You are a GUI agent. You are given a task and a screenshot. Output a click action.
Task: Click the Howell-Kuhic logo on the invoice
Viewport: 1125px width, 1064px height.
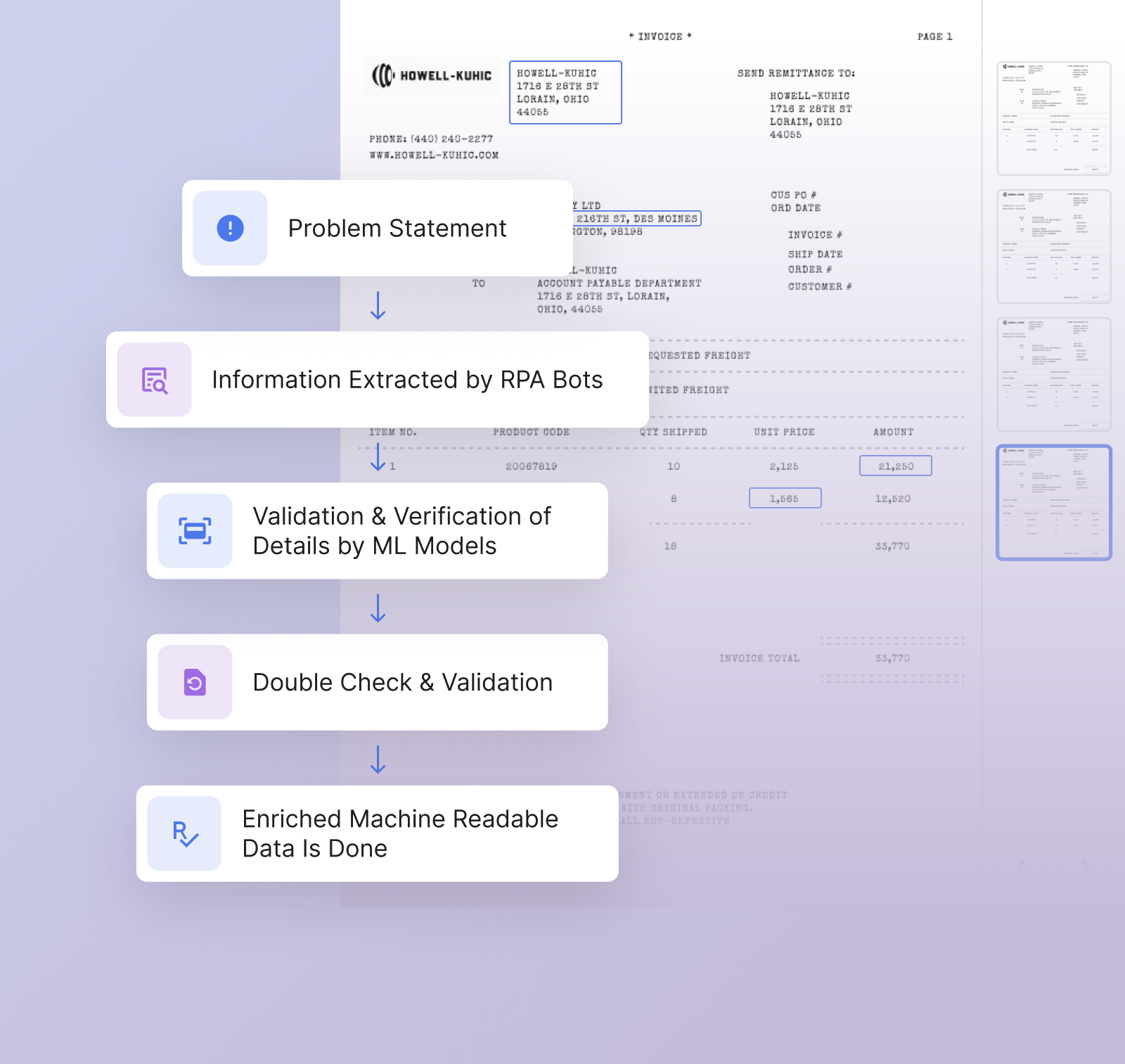pos(432,75)
